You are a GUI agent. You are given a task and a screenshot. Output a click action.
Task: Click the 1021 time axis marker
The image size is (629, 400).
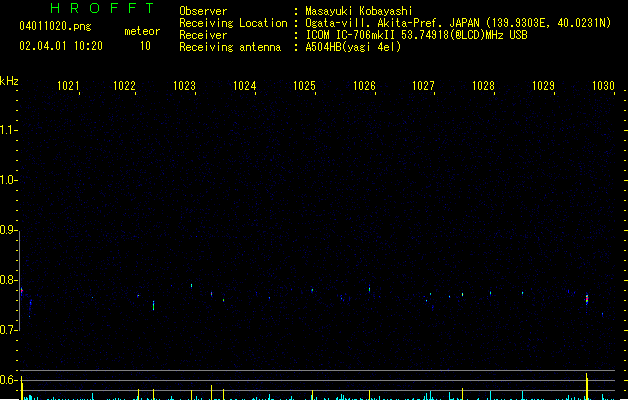click(68, 86)
